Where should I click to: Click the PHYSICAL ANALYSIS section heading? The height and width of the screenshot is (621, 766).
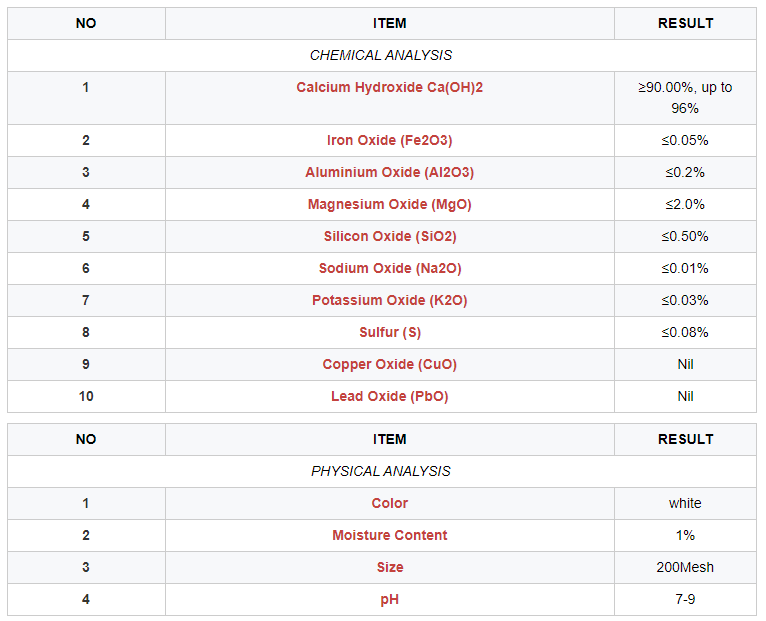[x=381, y=471]
